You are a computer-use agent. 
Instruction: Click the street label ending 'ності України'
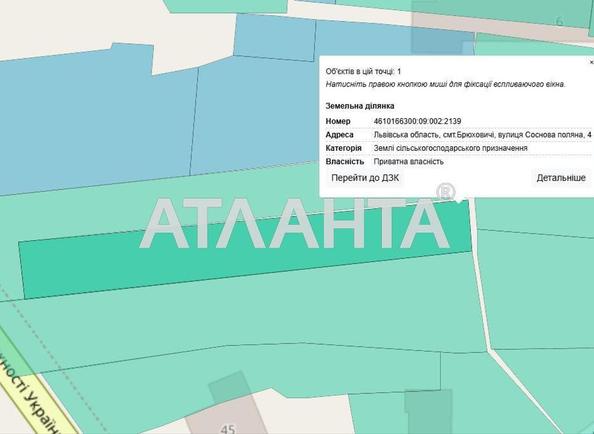(x=30, y=394)
